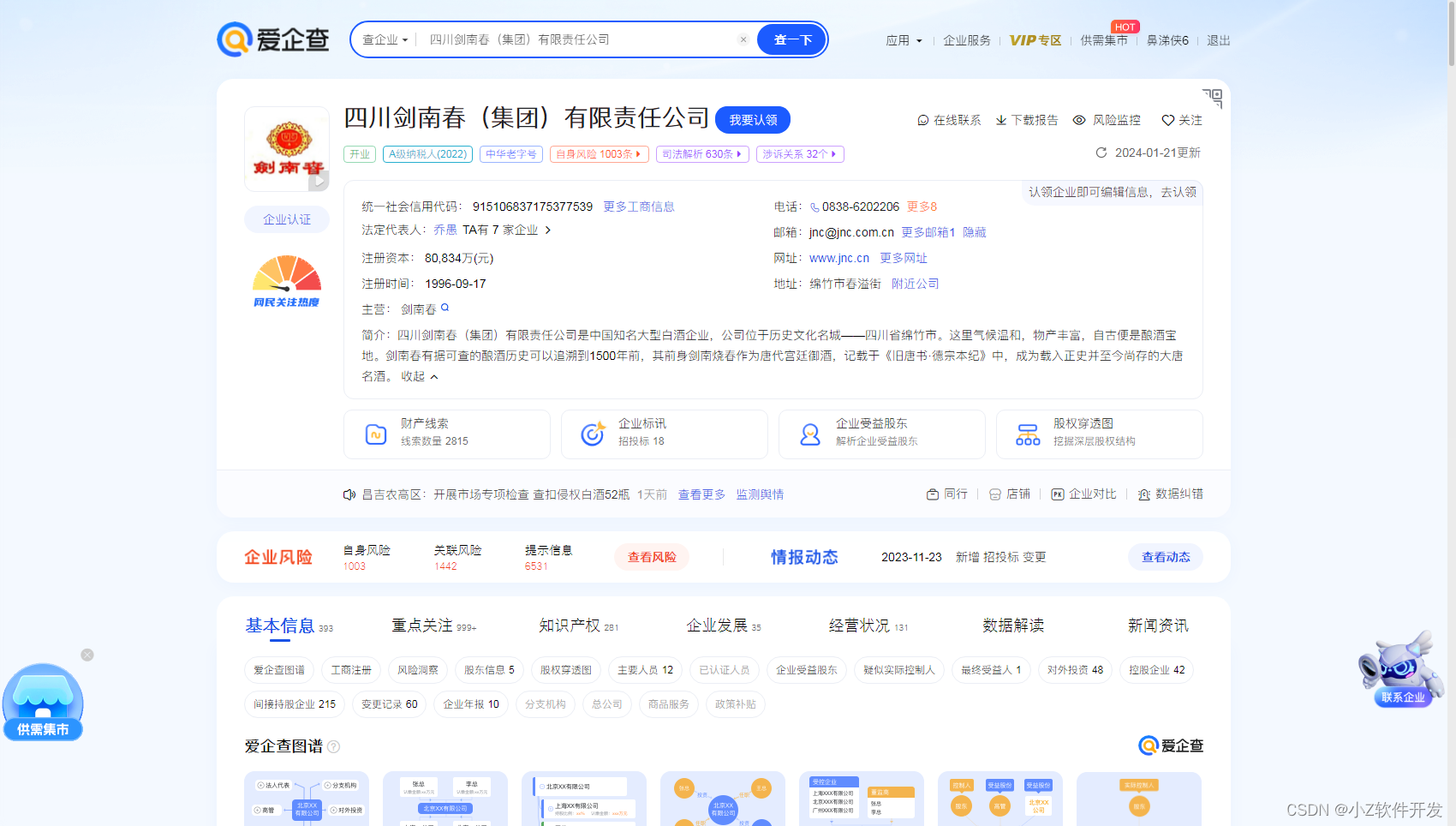Click the 我要认领 claim button
The height and width of the screenshot is (826, 1456).
(x=753, y=120)
